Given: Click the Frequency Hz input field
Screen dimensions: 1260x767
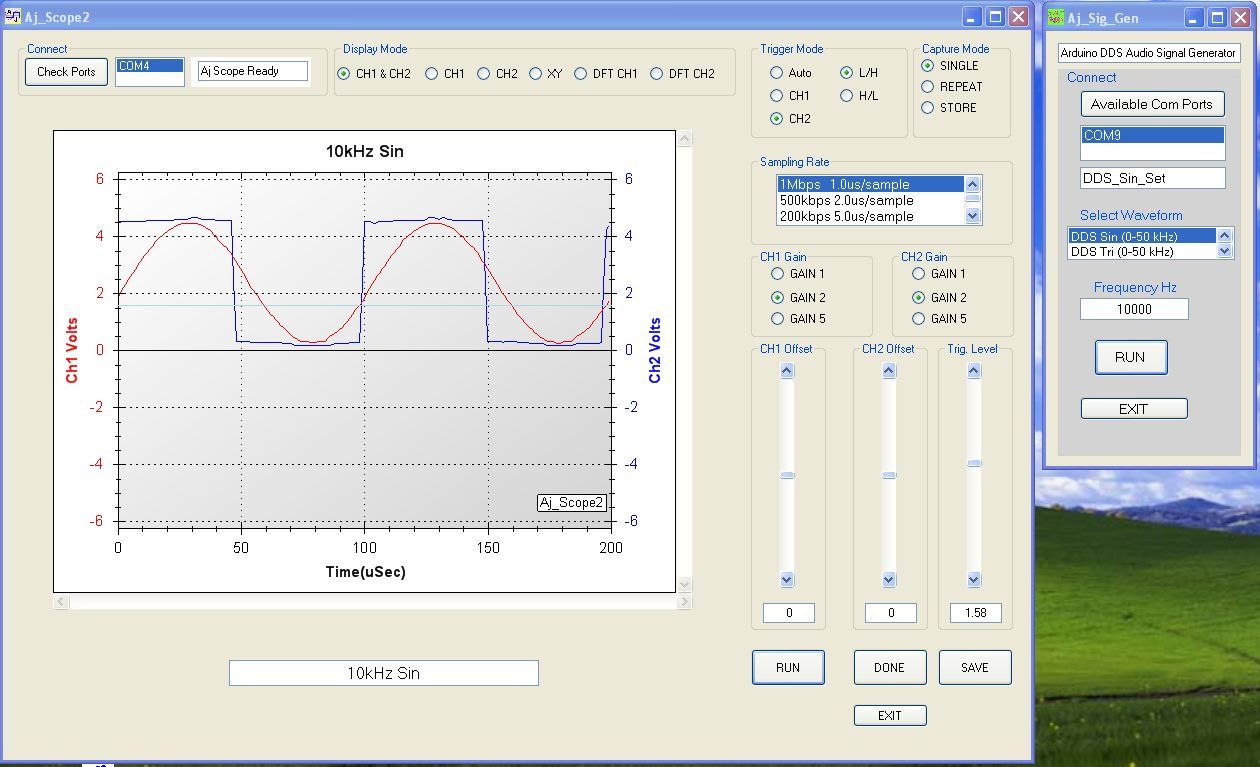Looking at the screenshot, I should point(1134,309).
